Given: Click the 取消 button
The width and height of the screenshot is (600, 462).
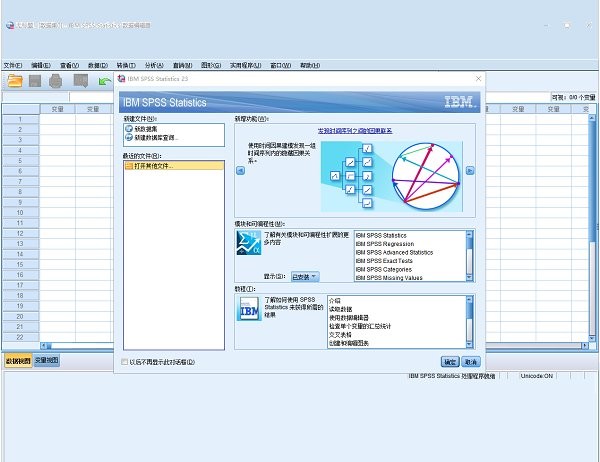Looking at the screenshot, I should coord(471,361).
